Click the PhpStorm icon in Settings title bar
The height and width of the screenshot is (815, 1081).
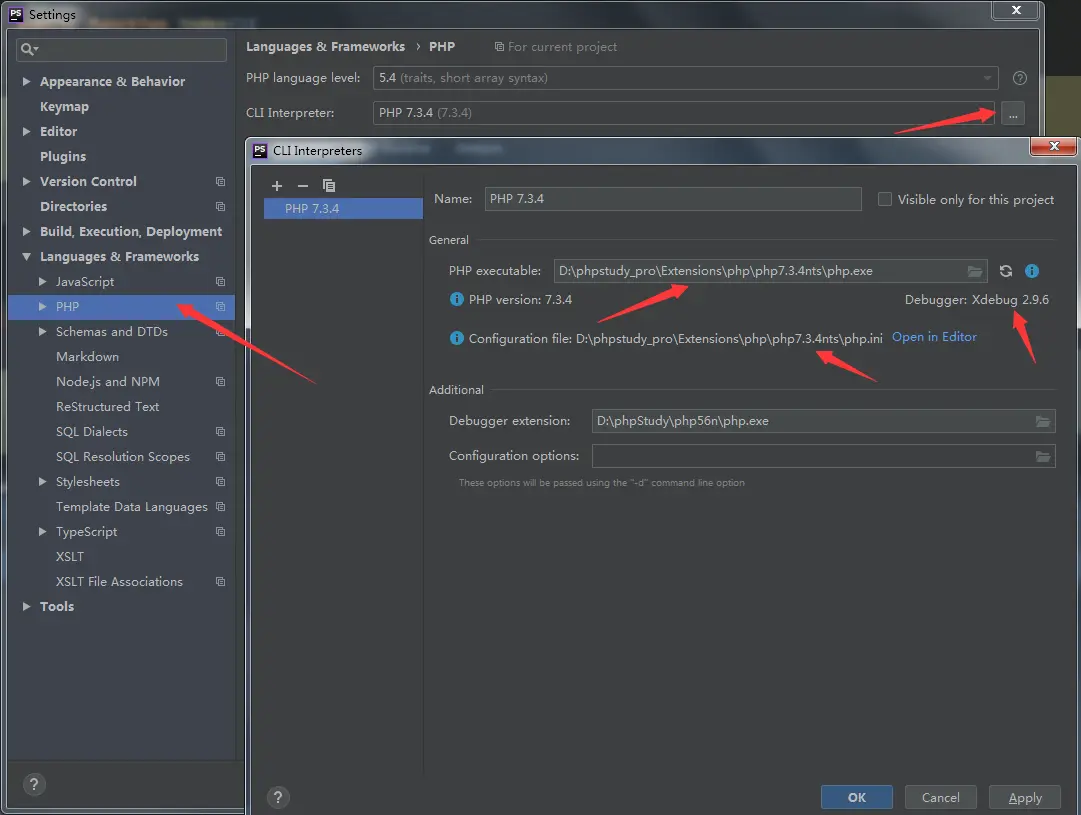click(16, 14)
